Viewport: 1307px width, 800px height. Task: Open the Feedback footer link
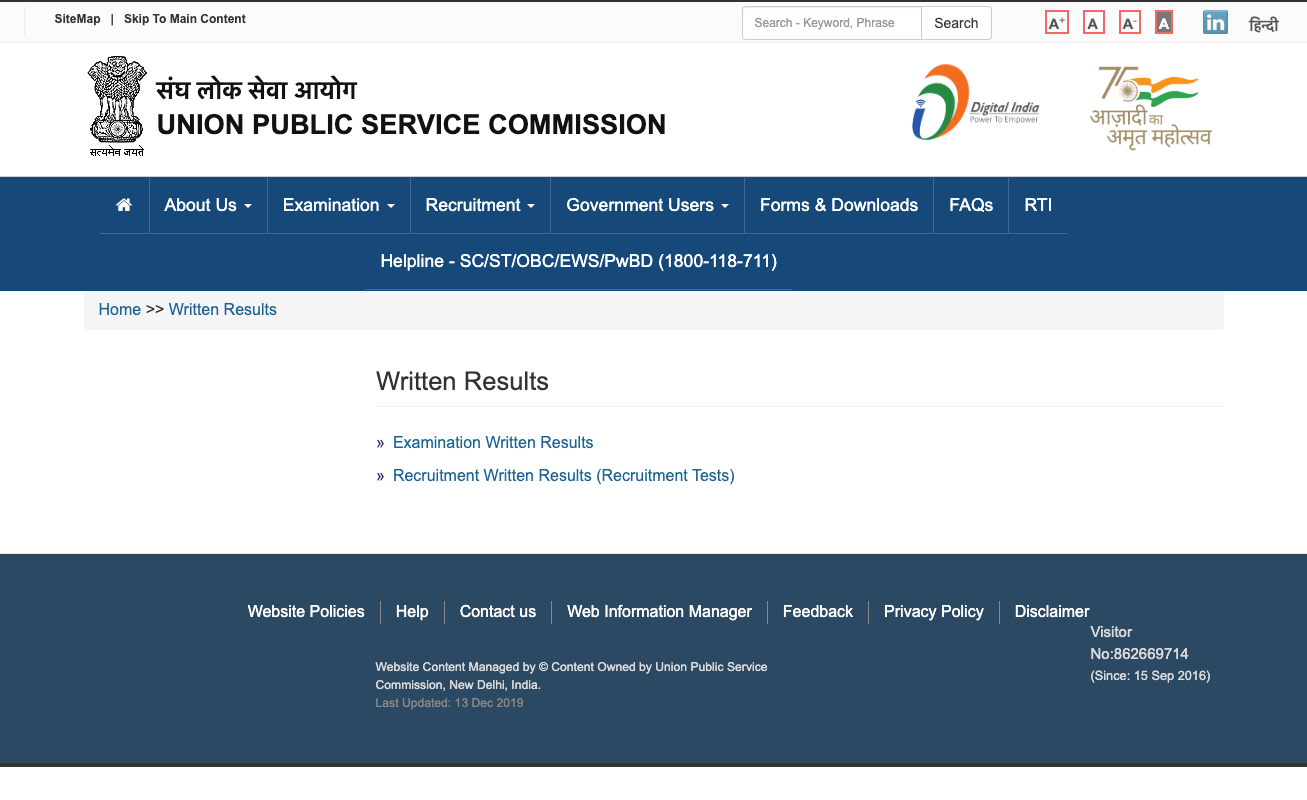pos(818,611)
